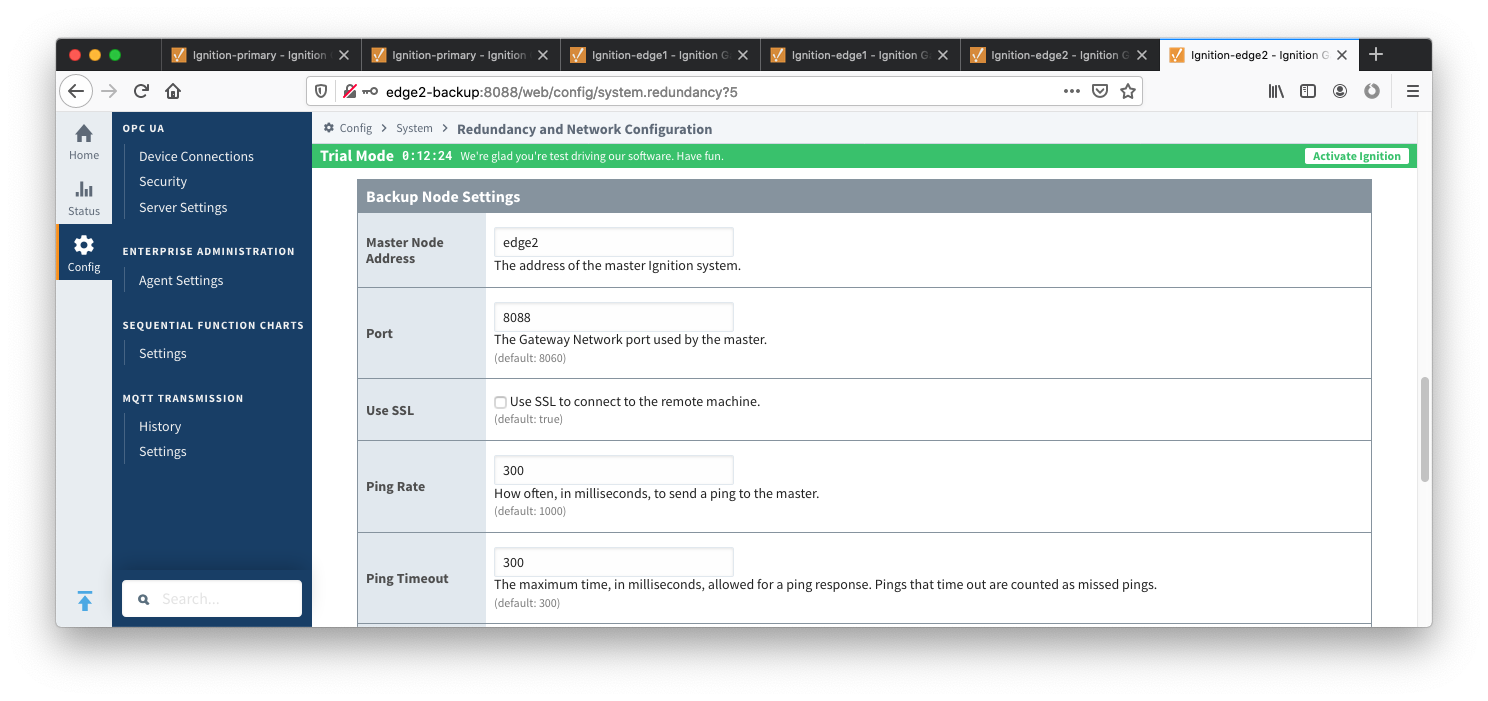Click the browser forward arrow
Screen dimensions: 1488x701
point(109,91)
